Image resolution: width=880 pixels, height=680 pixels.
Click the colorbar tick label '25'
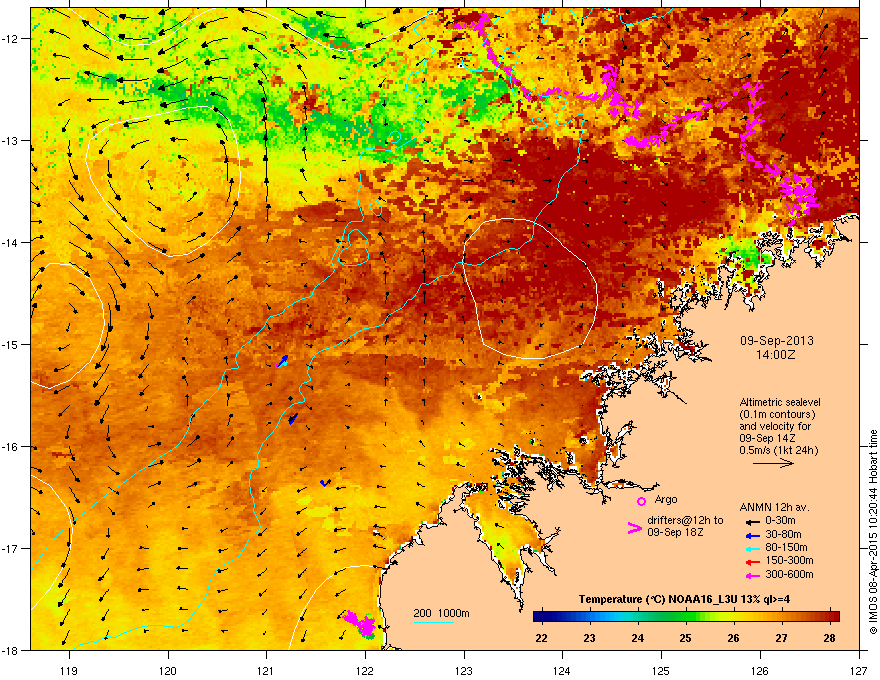(685, 638)
